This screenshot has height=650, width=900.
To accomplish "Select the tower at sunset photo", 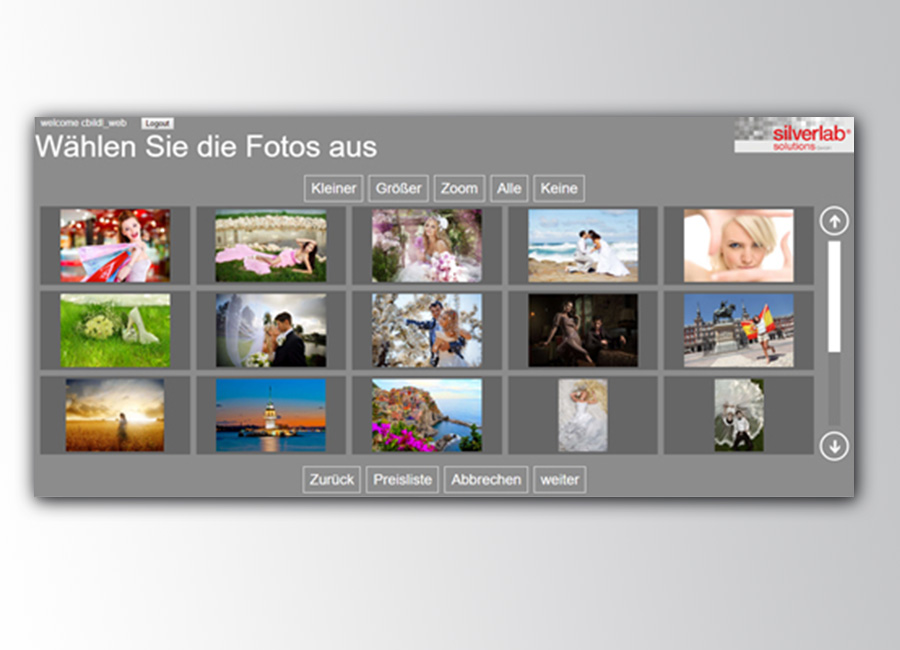I will click(271, 415).
